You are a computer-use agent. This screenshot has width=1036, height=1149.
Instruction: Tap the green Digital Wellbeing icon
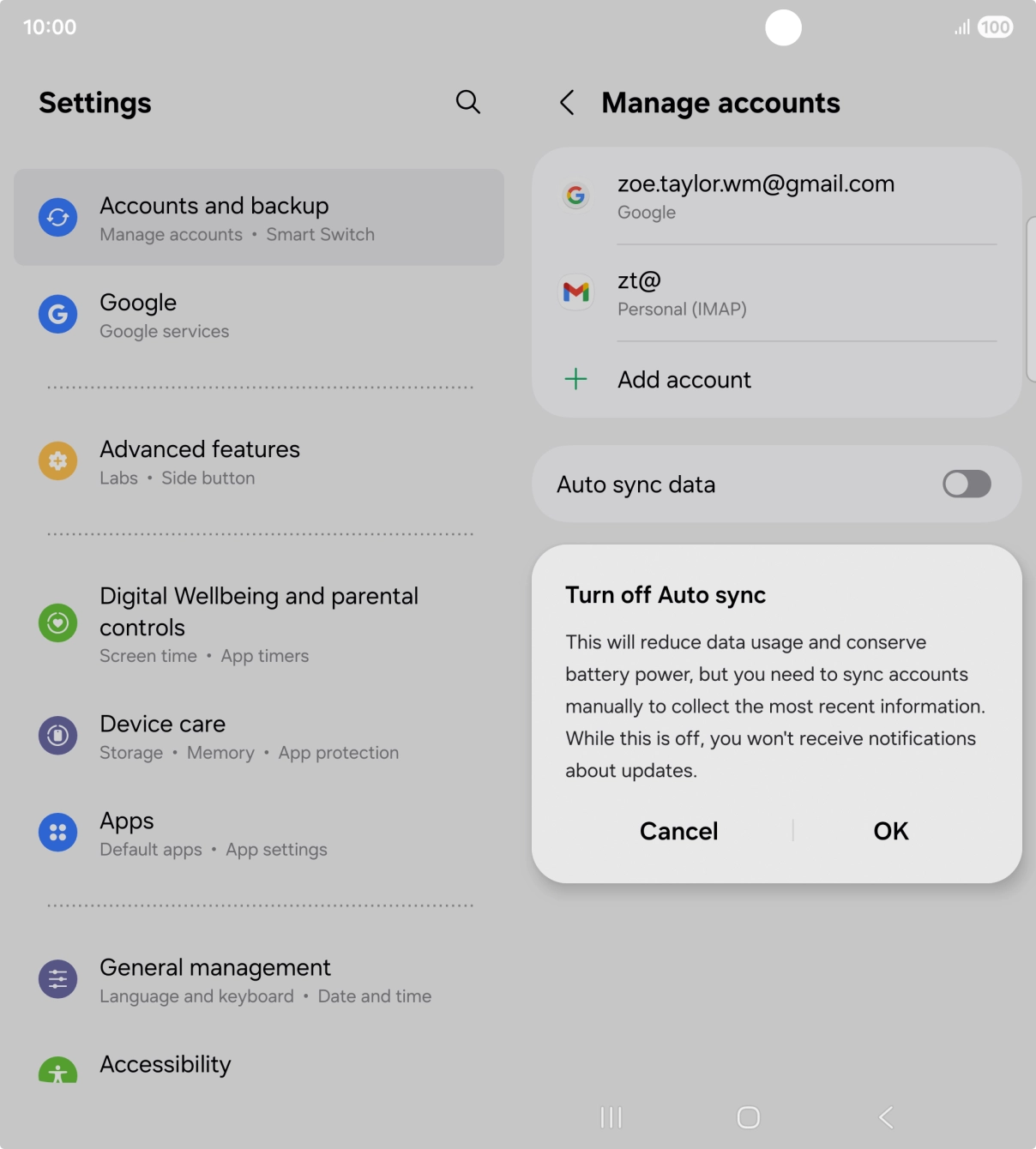tap(57, 623)
